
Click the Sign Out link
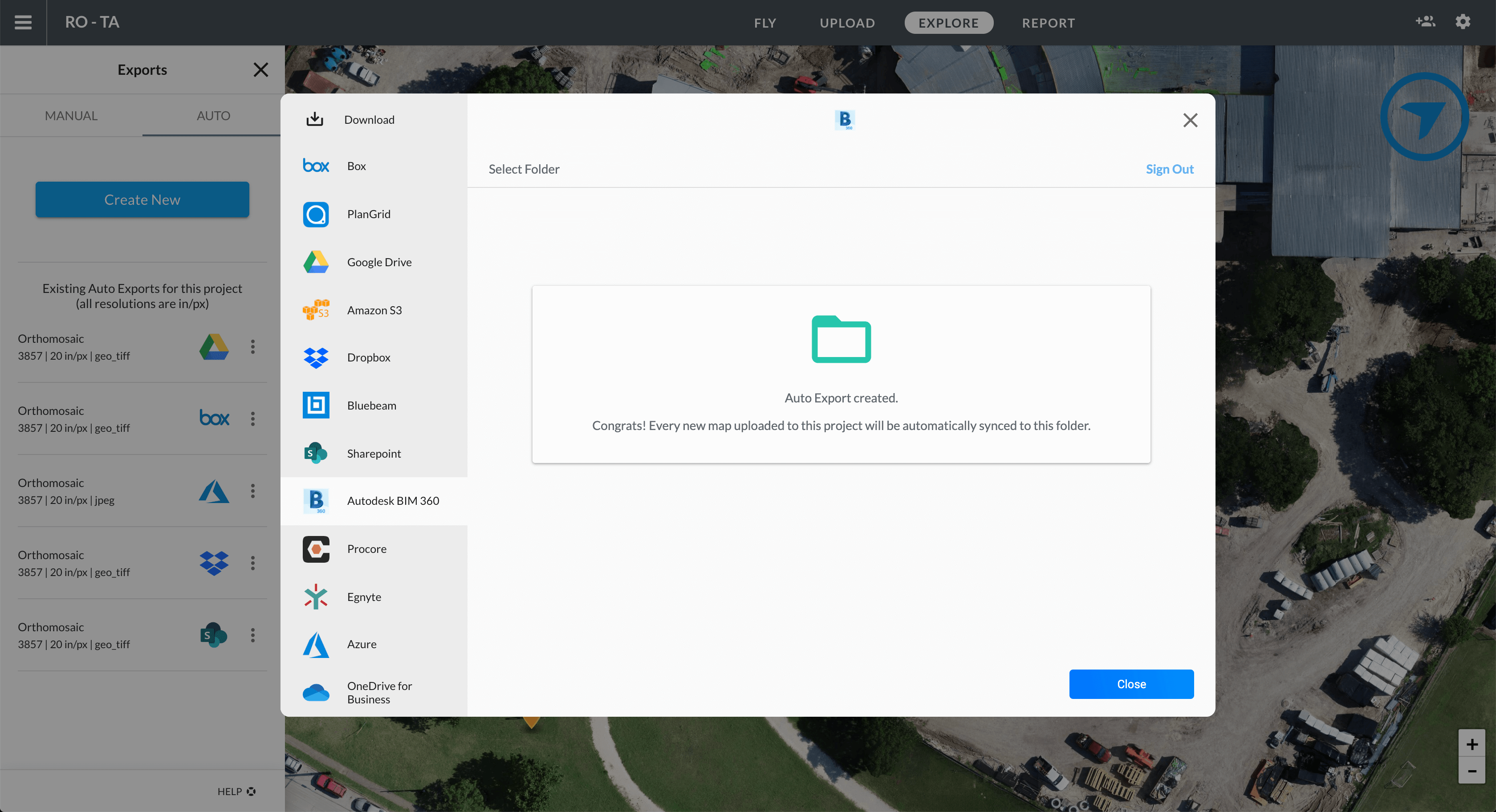(1170, 169)
